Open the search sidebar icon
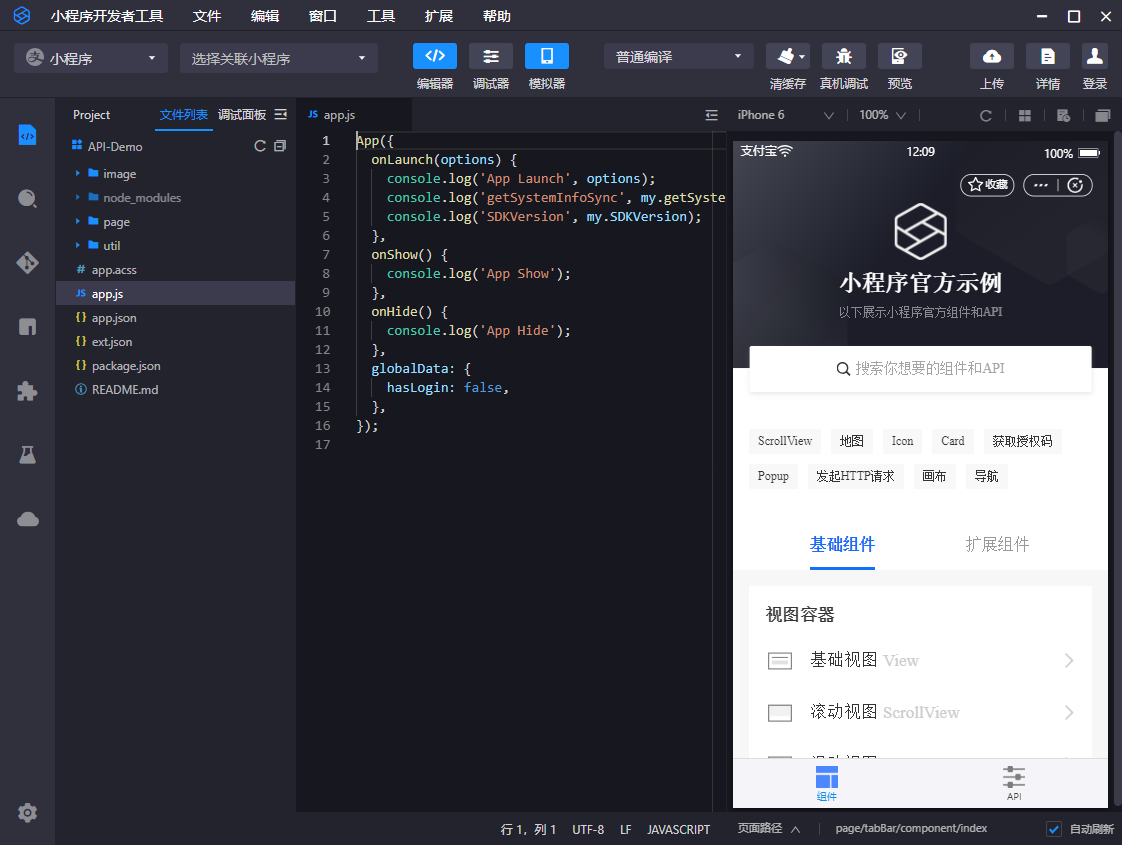The image size is (1122, 845). pyautogui.click(x=27, y=198)
